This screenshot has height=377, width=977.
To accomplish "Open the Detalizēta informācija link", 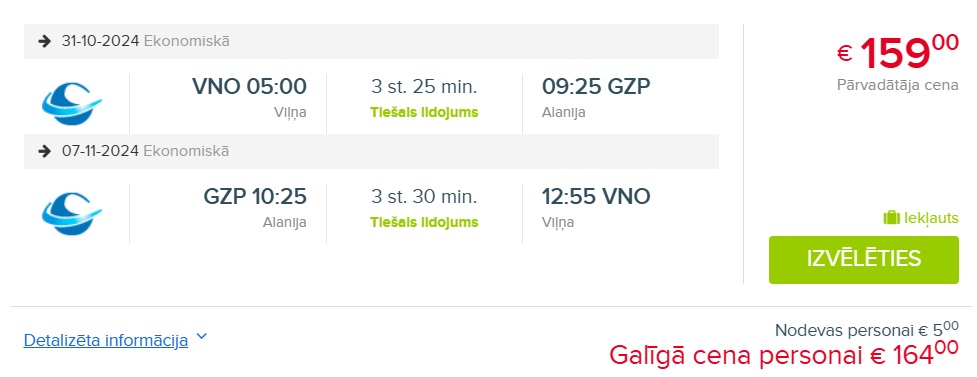I will pyautogui.click(x=106, y=341).
